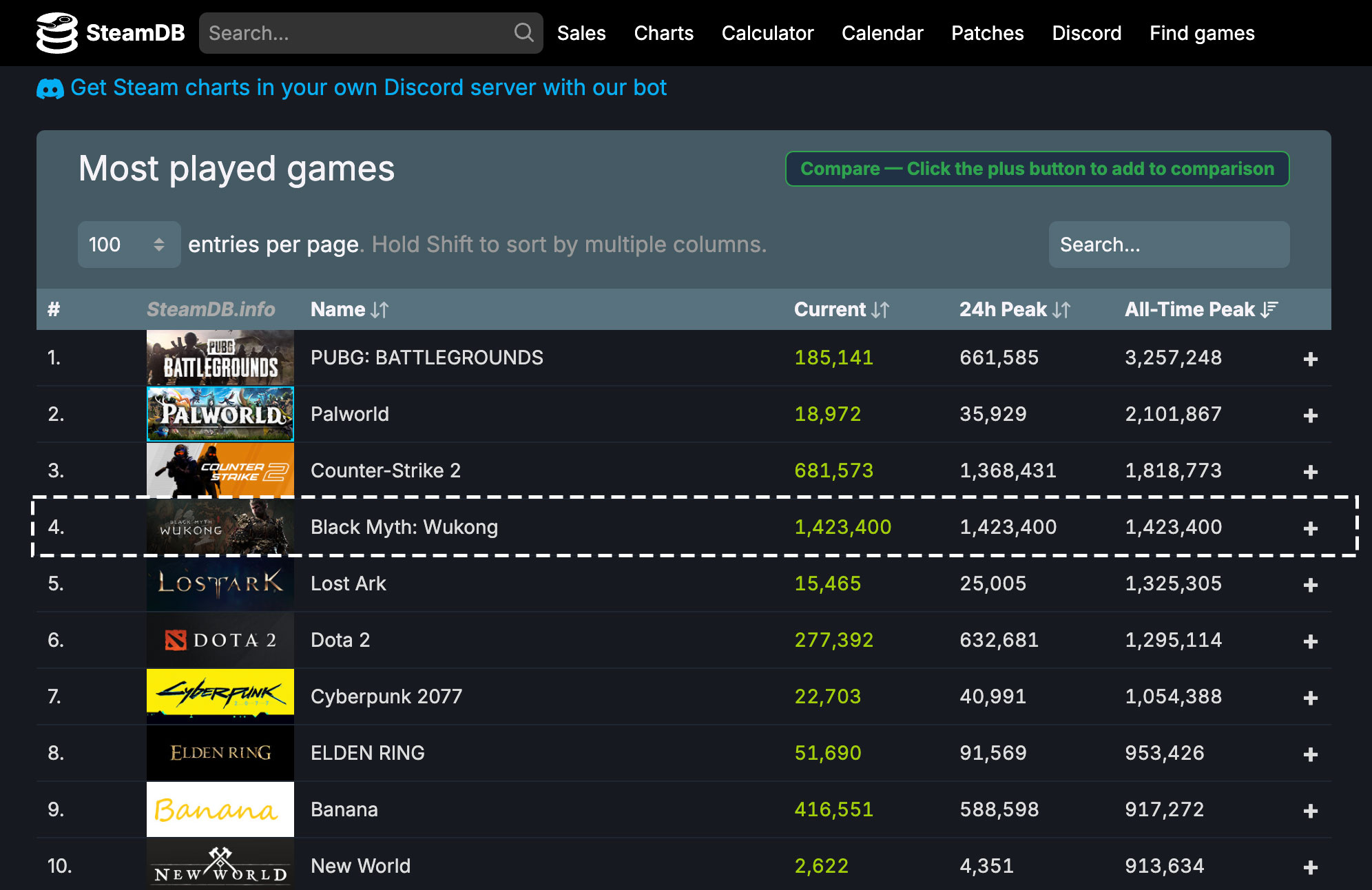Open the Charts menu item

pyautogui.click(x=663, y=33)
